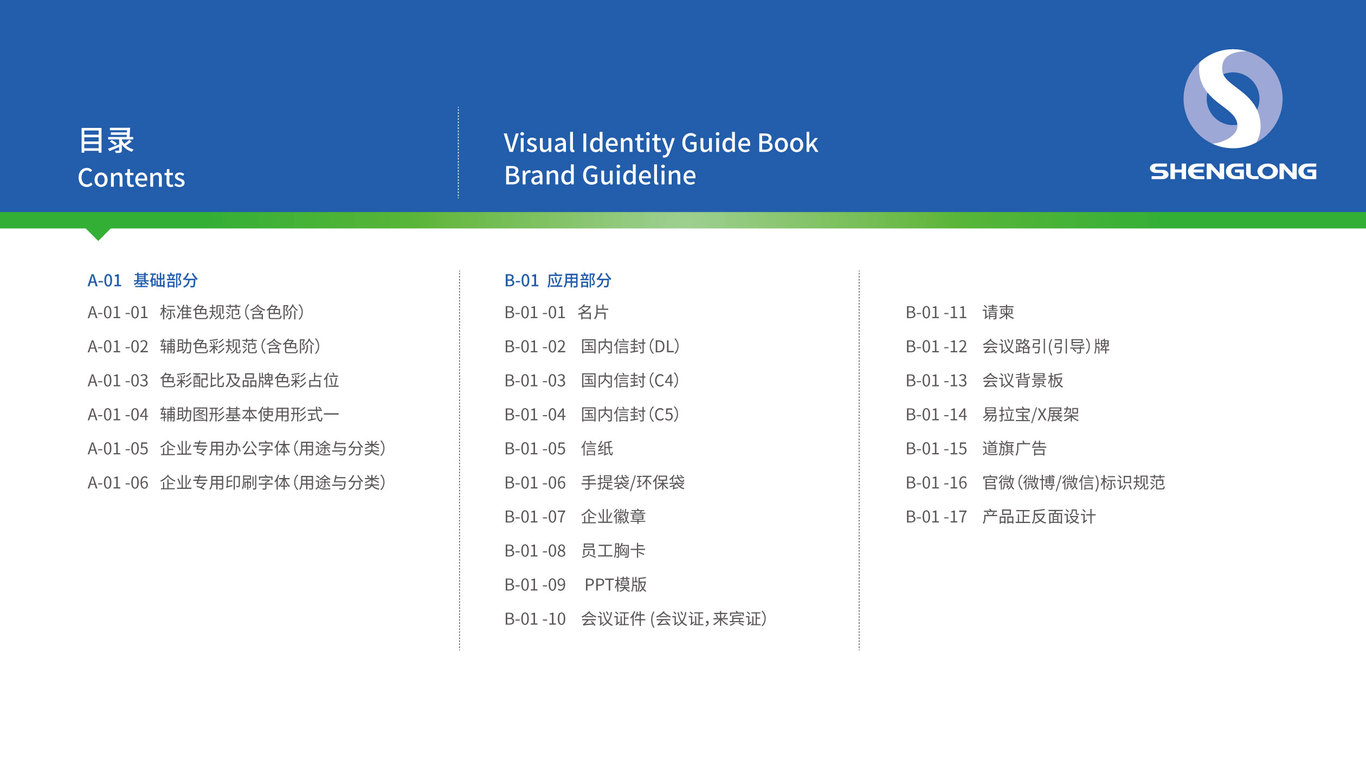Open entry B-01-13 会议背景板

pos(985,380)
